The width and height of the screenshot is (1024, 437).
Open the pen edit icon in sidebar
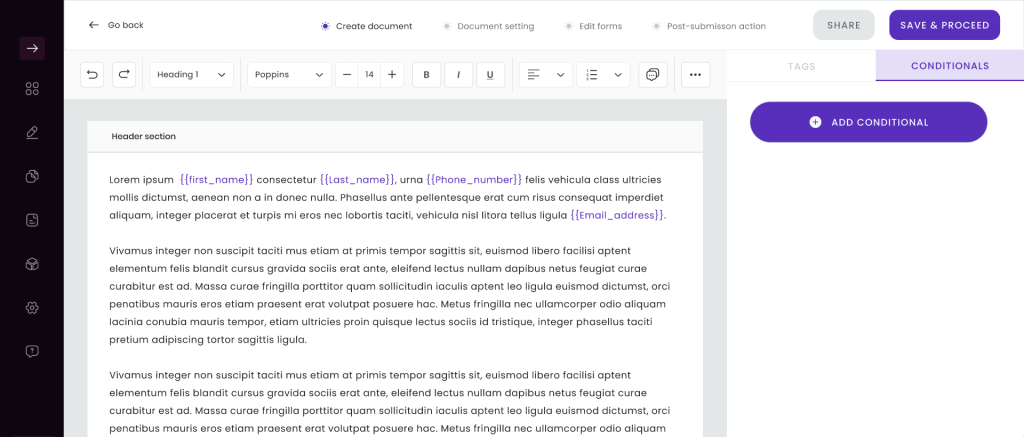click(x=32, y=133)
